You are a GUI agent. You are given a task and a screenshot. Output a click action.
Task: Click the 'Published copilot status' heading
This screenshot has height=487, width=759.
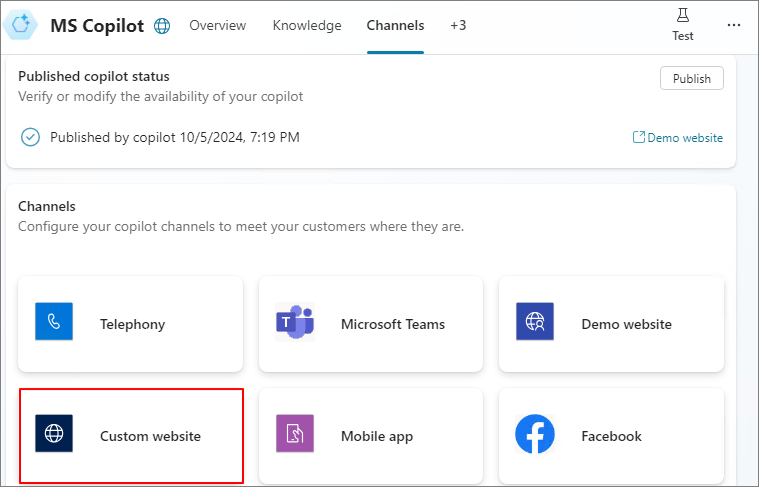[94, 76]
